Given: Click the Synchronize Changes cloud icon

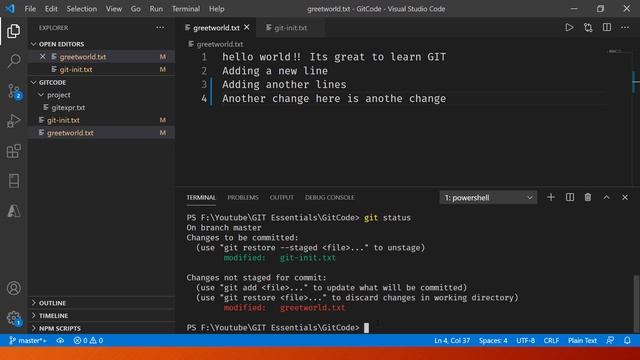Looking at the screenshot, I should coord(60,340).
